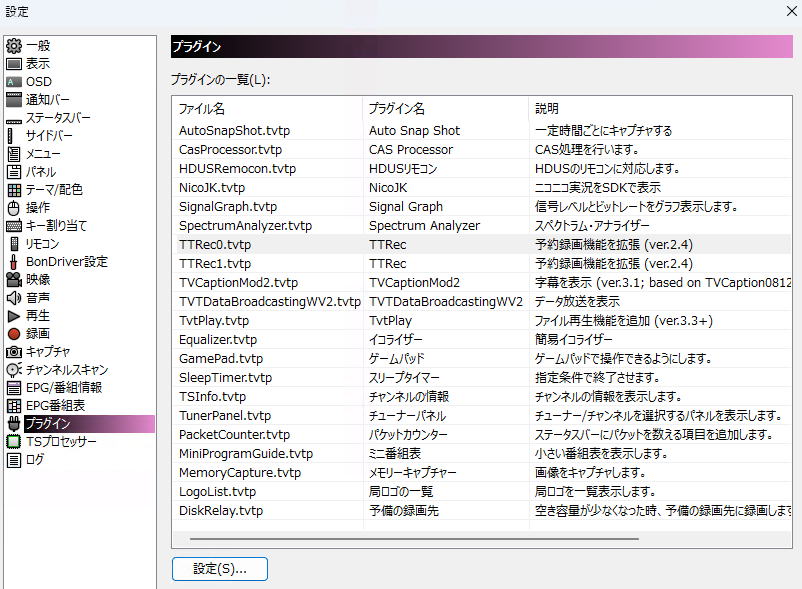802x589 pixels.
Task: Click the red record icon for 録画
Action: point(14,333)
